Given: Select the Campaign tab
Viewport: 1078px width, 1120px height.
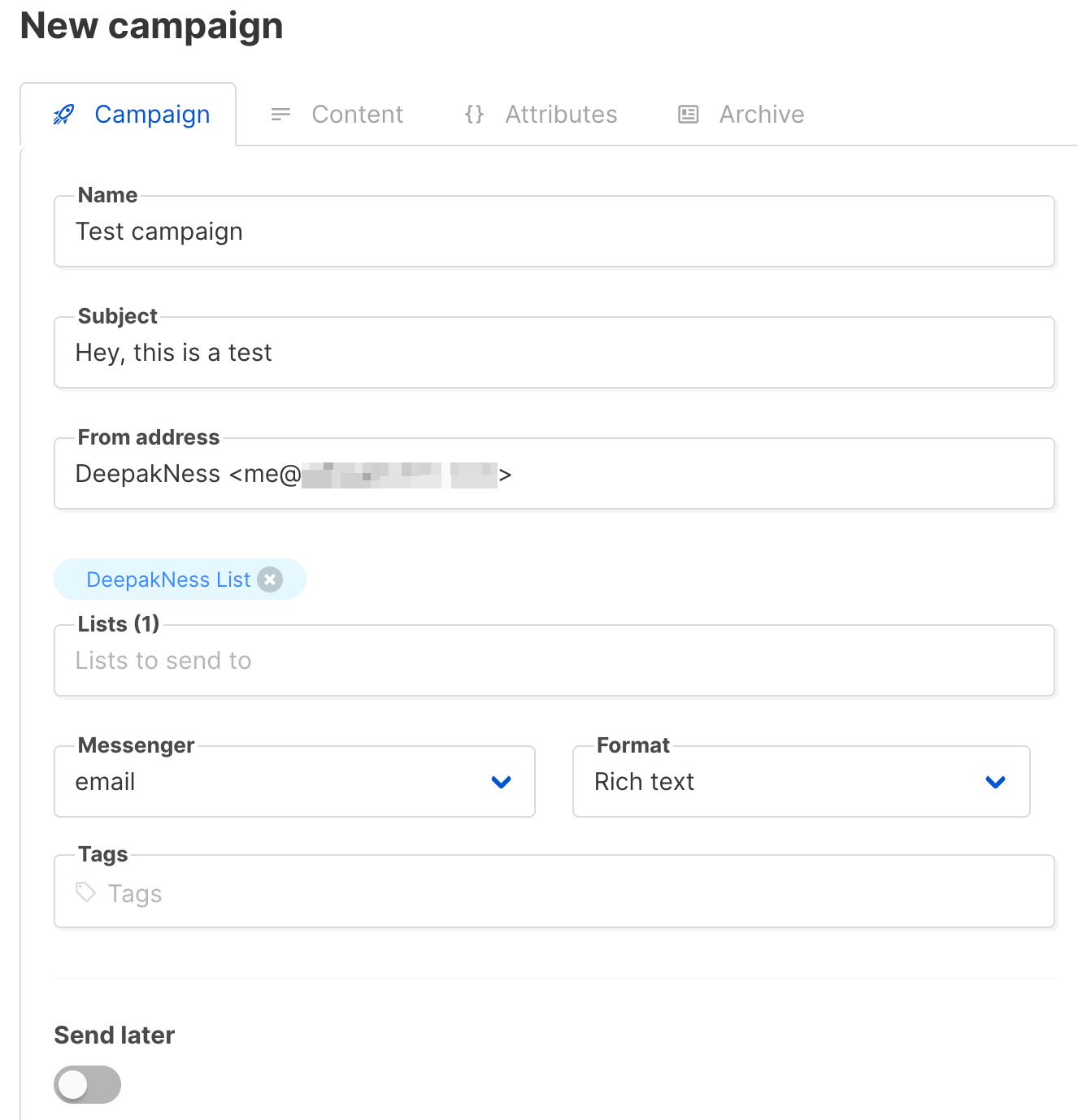Looking at the screenshot, I should pos(152,115).
